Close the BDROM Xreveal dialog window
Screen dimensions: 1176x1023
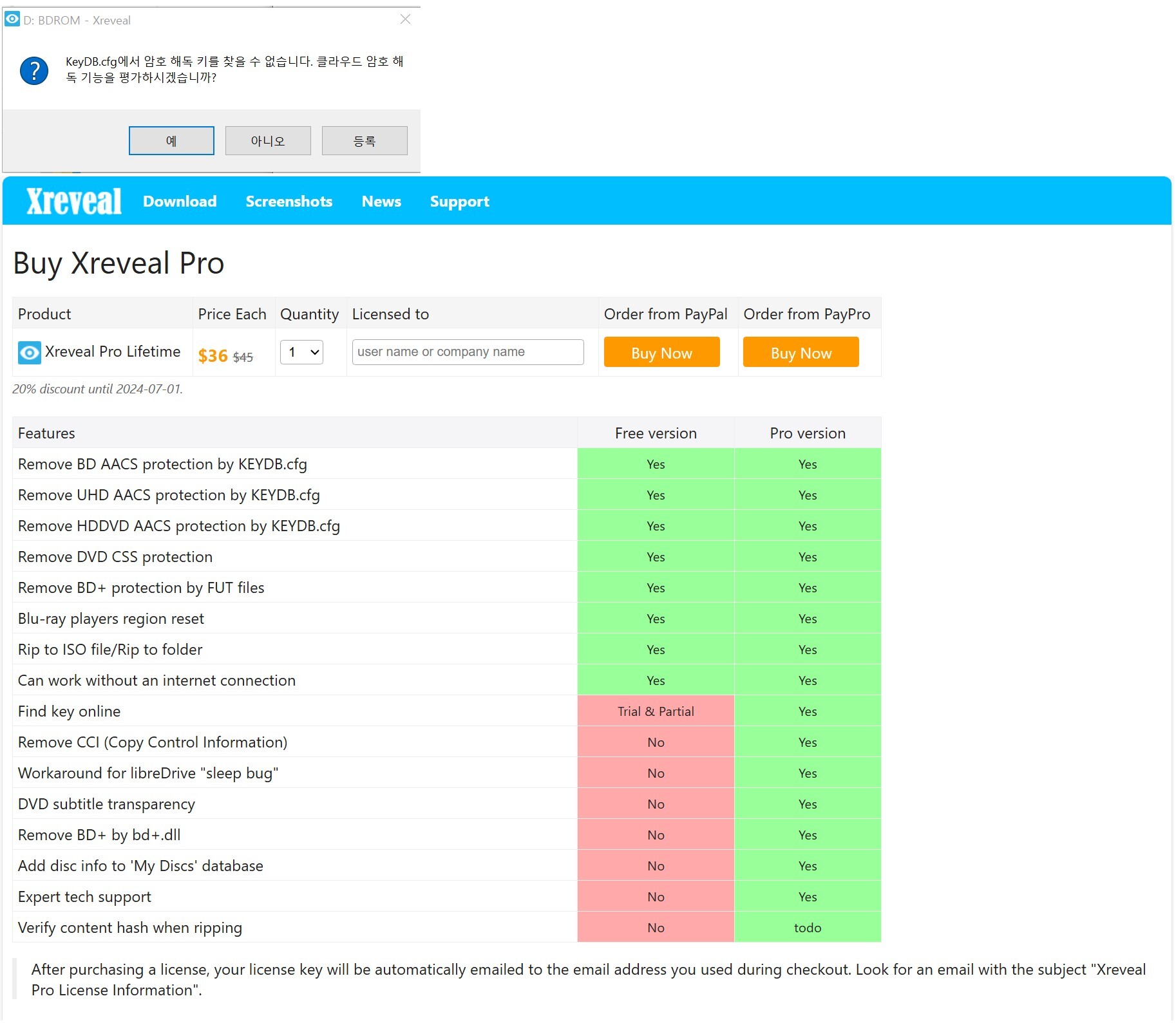coord(405,19)
